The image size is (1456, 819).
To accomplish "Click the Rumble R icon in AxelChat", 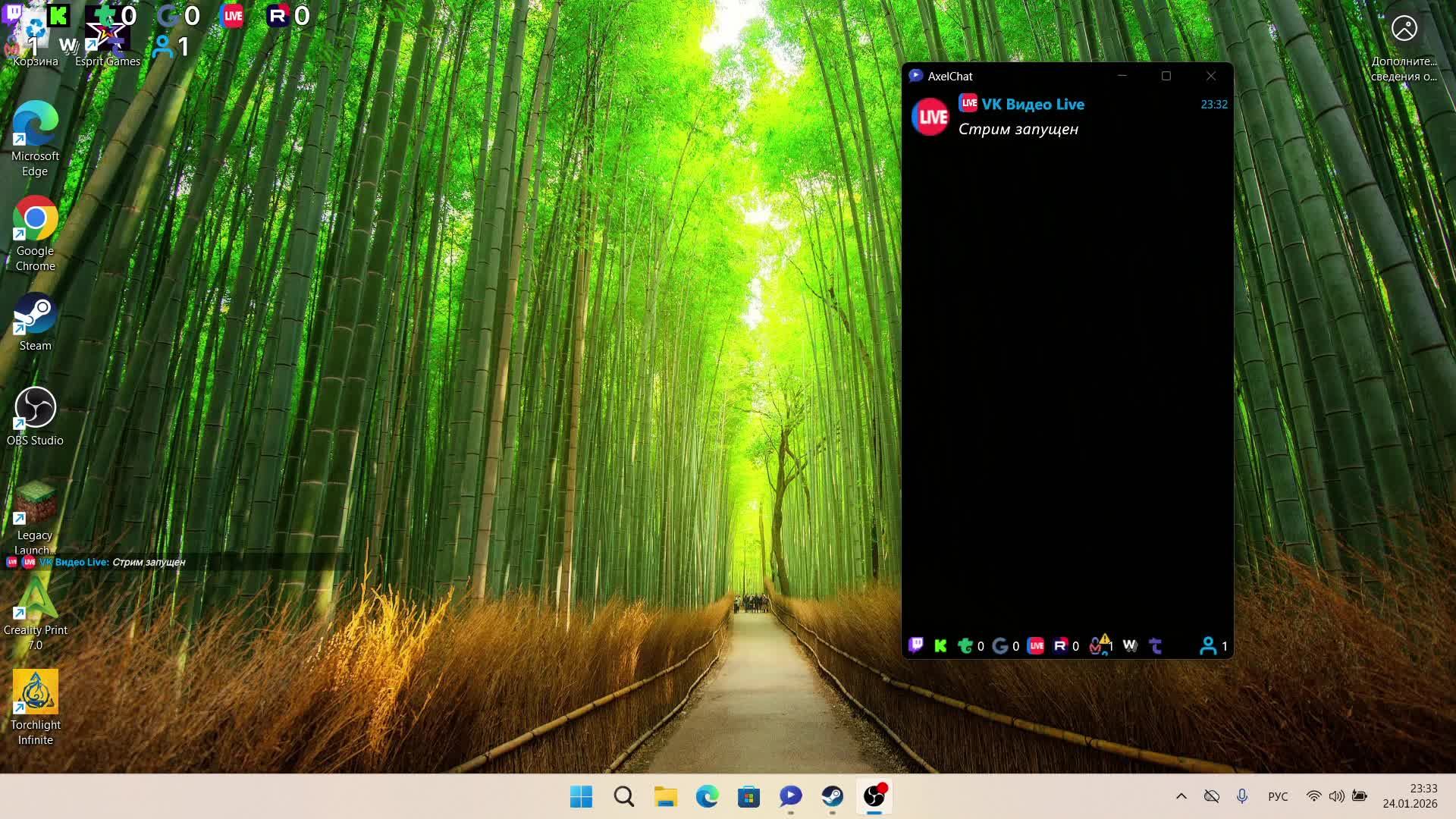I will [x=1060, y=645].
